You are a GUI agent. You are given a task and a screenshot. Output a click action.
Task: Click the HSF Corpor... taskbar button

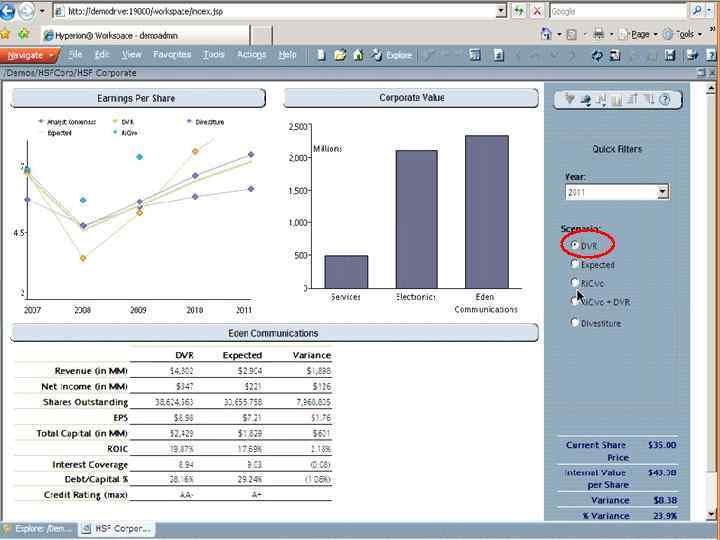(x=117, y=529)
